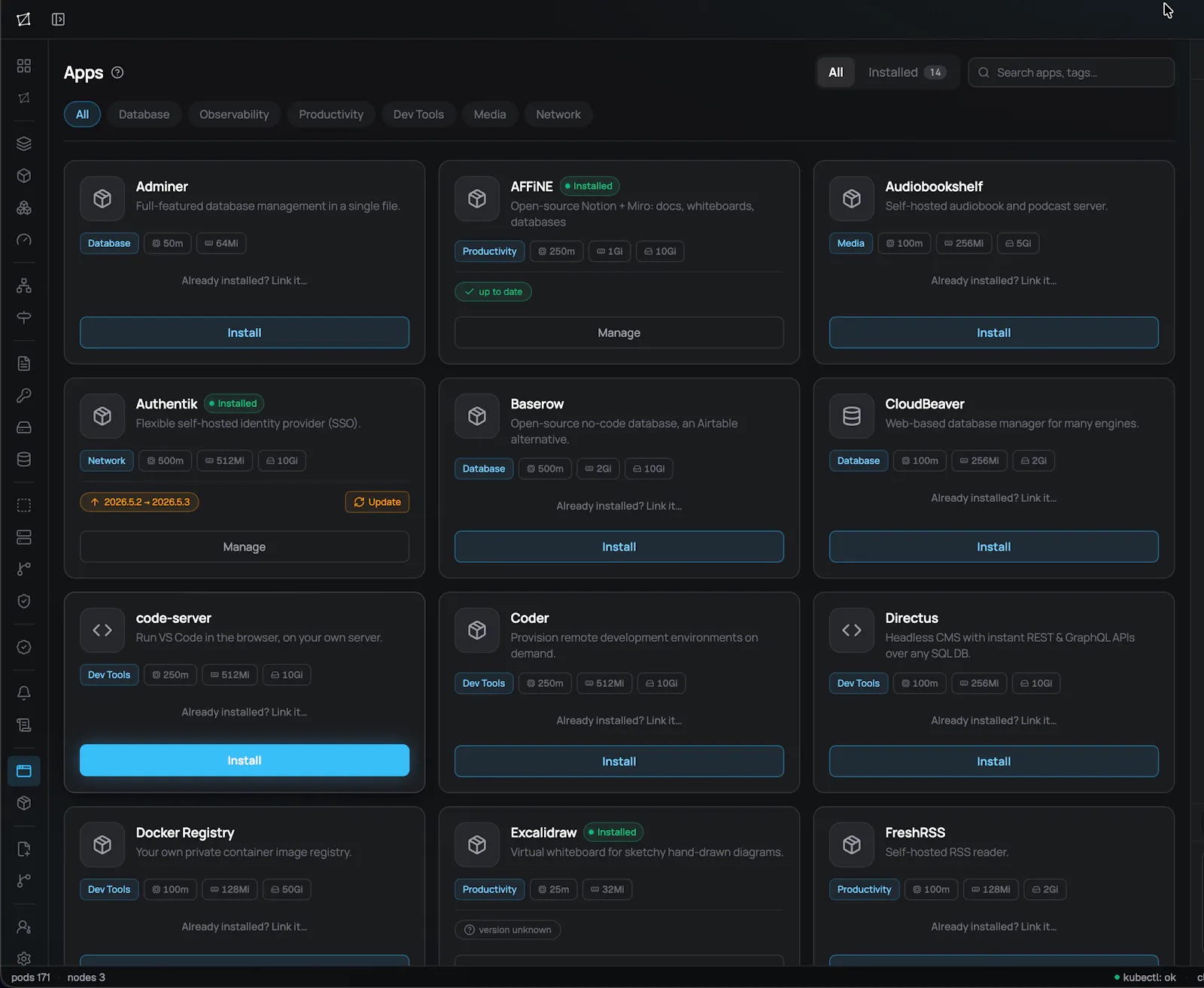Select the highlighted Apps window icon in sidebar
The height and width of the screenshot is (988, 1204).
coord(24,771)
